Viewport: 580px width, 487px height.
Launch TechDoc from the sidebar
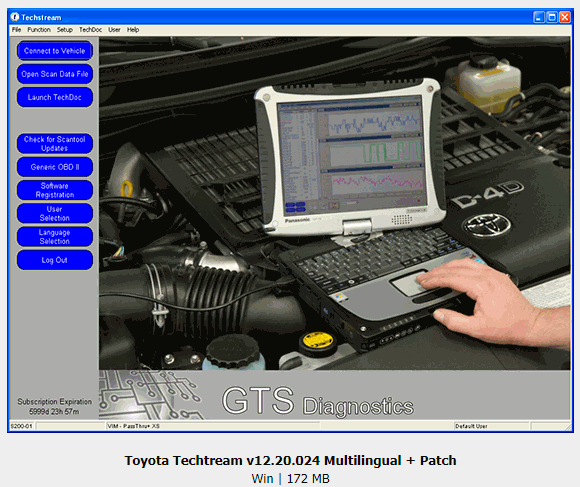(x=55, y=97)
